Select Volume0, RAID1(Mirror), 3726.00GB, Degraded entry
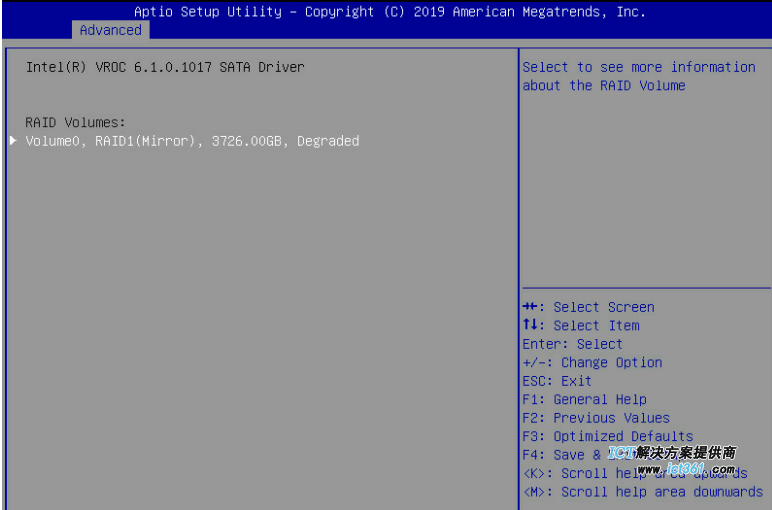Viewport: 772px width, 510px height. point(193,141)
